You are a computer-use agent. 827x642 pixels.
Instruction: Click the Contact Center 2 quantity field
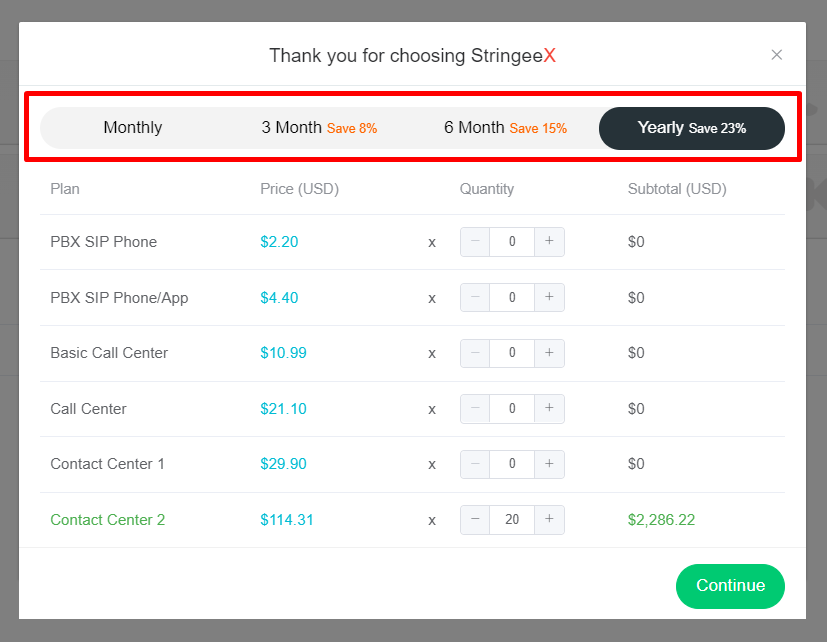(x=512, y=520)
